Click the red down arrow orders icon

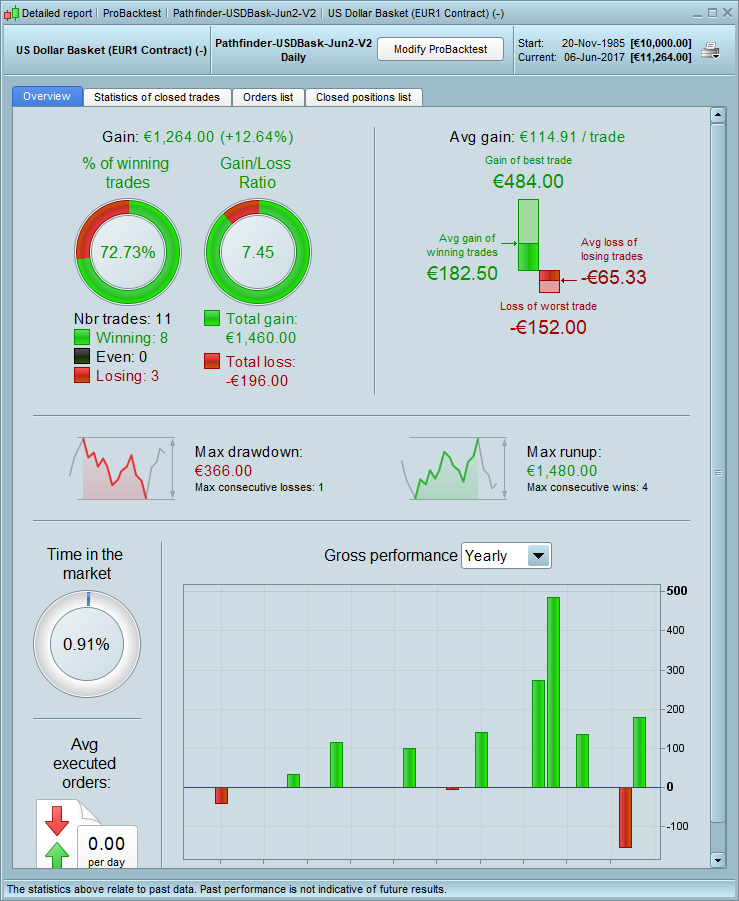tap(57, 820)
